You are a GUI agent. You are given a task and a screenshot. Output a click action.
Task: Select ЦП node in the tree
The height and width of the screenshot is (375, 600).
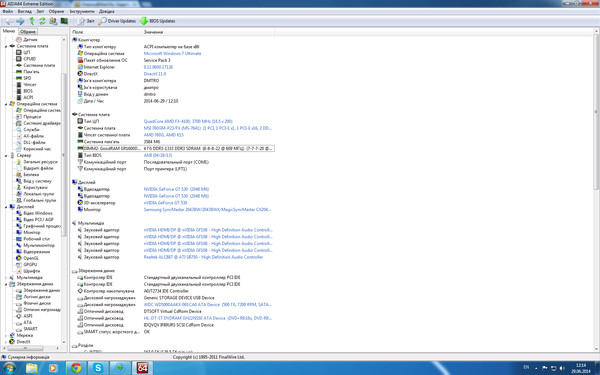click(27, 52)
